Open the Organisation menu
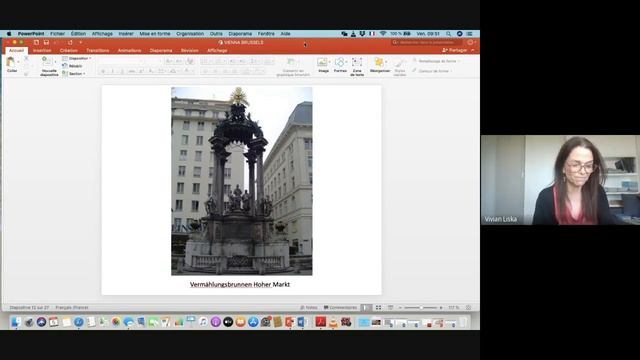The width and height of the screenshot is (640, 360). pyautogui.click(x=190, y=34)
